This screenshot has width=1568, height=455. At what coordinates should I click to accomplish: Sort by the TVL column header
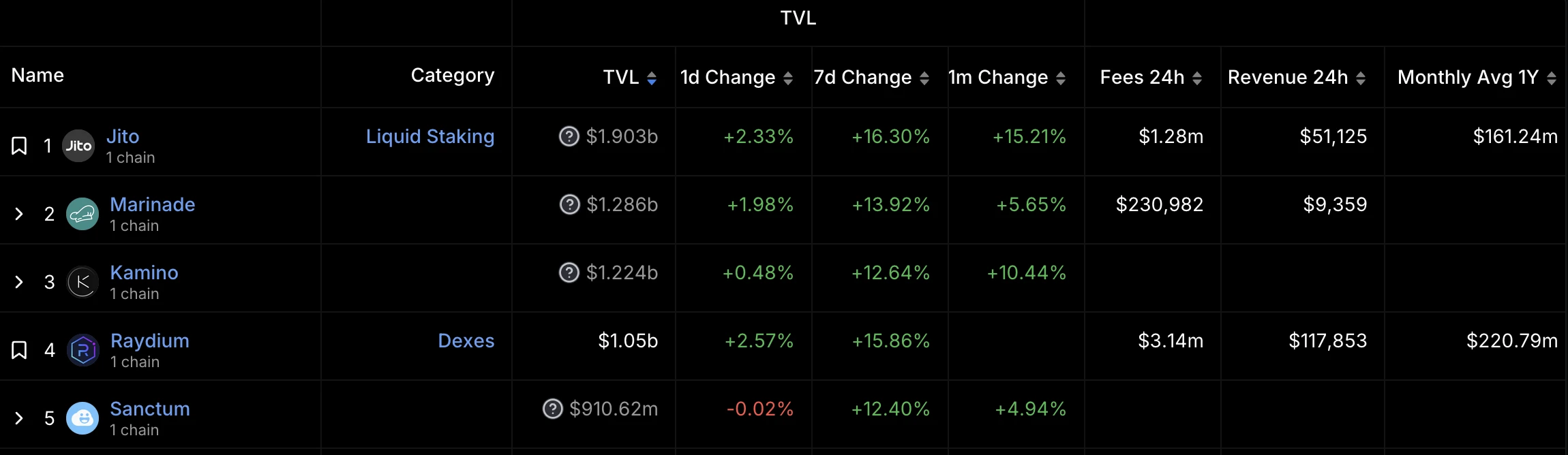point(629,78)
